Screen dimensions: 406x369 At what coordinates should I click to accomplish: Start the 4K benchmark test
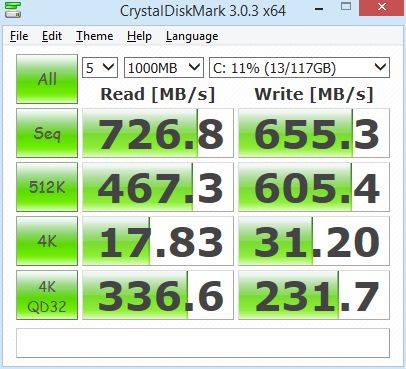click(x=47, y=241)
